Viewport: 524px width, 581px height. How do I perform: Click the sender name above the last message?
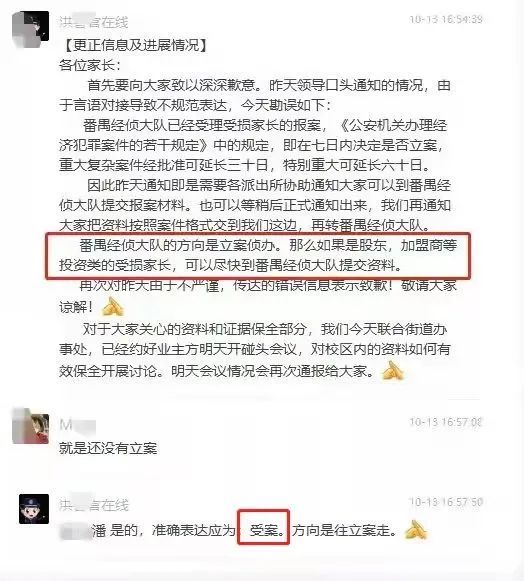pyautogui.click(x=93, y=505)
